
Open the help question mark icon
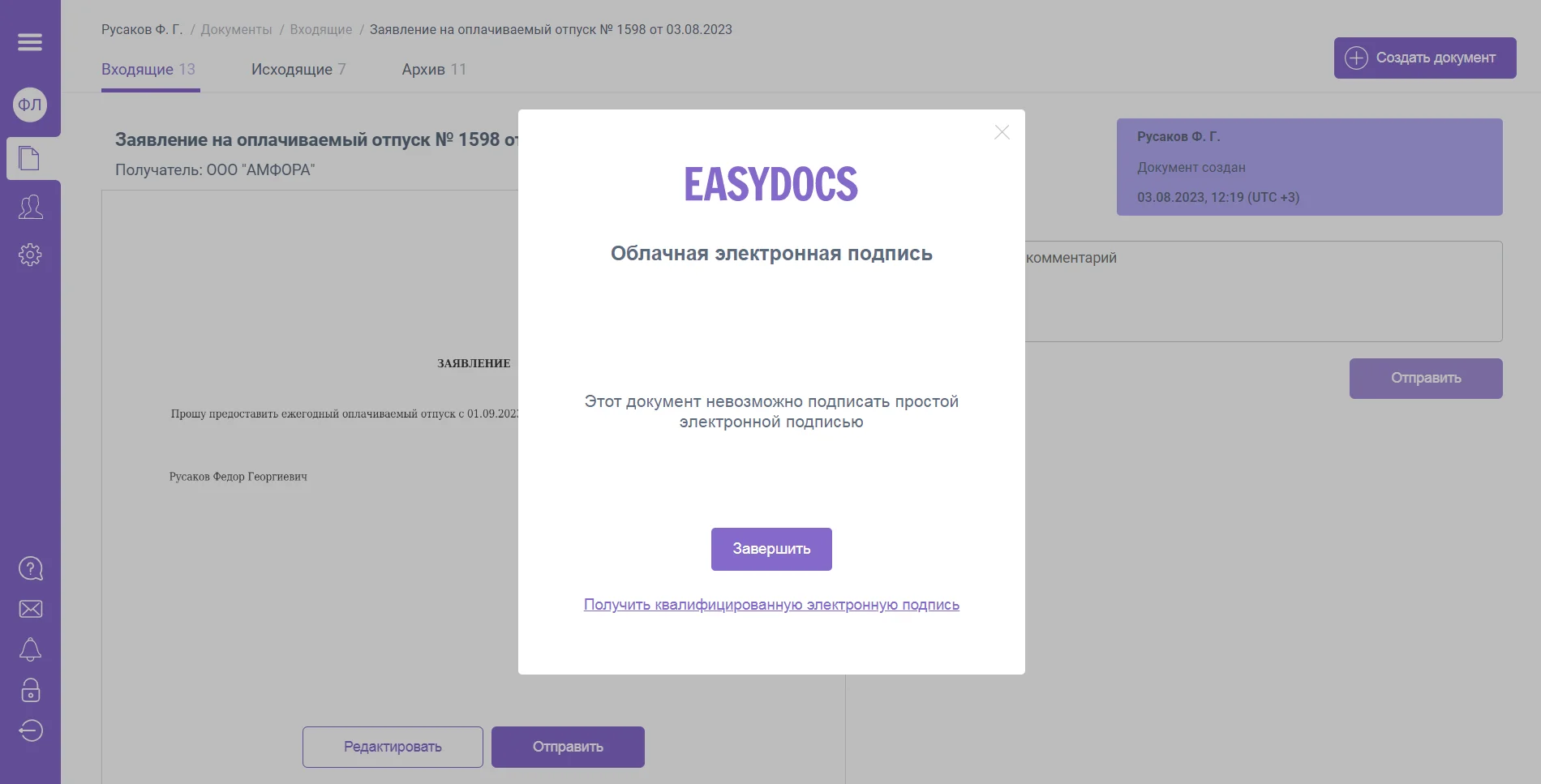click(30, 568)
